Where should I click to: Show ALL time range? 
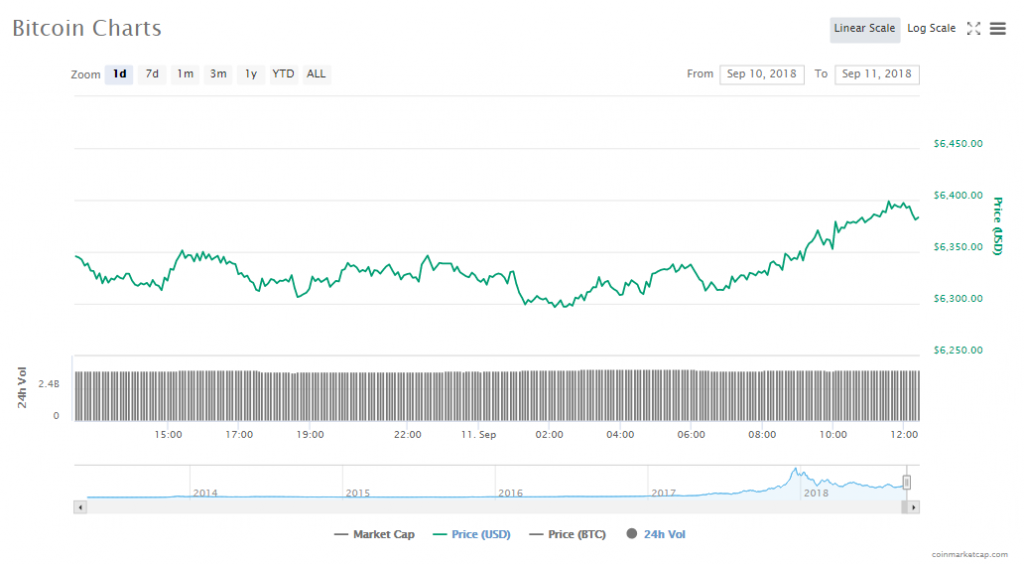[316, 74]
